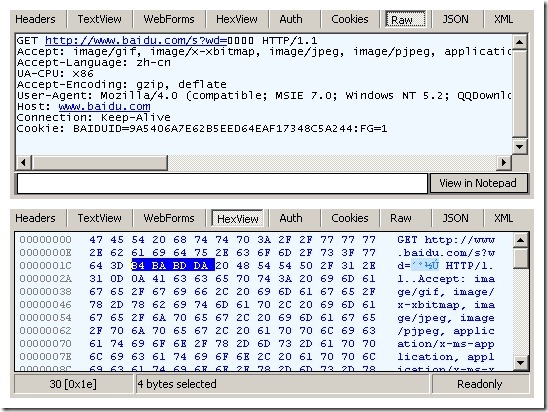Click hex offset 0000001C
Screen dimensions: 548x412
[x=45, y=266]
